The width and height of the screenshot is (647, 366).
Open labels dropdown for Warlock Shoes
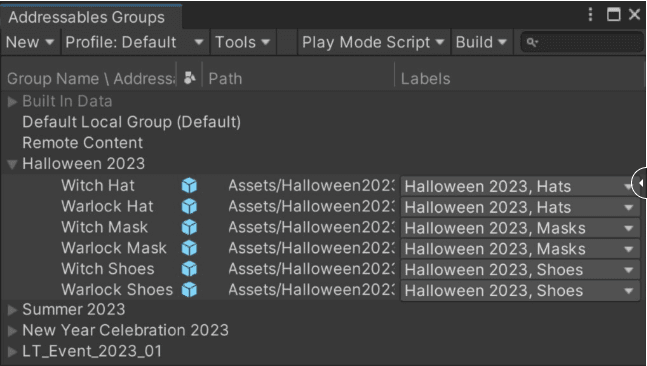click(520, 290)
